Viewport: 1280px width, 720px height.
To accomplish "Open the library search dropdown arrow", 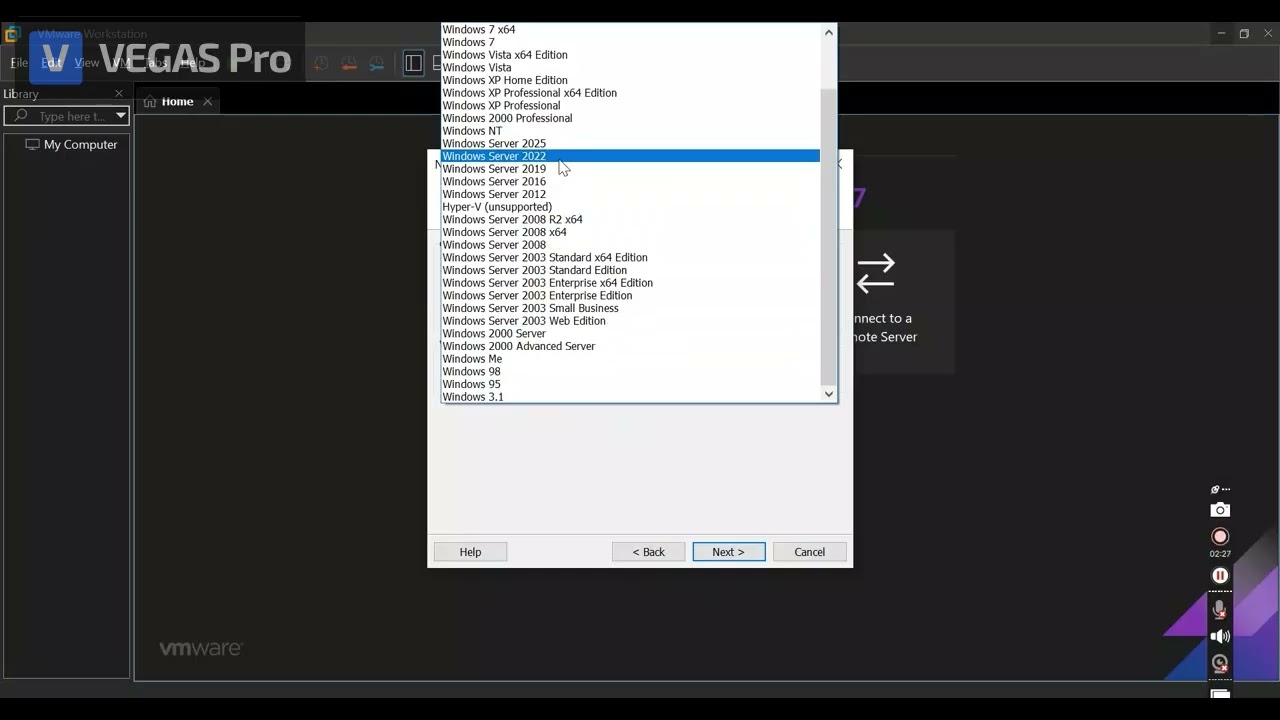I will pyautogui.click(x=120, y=116).
